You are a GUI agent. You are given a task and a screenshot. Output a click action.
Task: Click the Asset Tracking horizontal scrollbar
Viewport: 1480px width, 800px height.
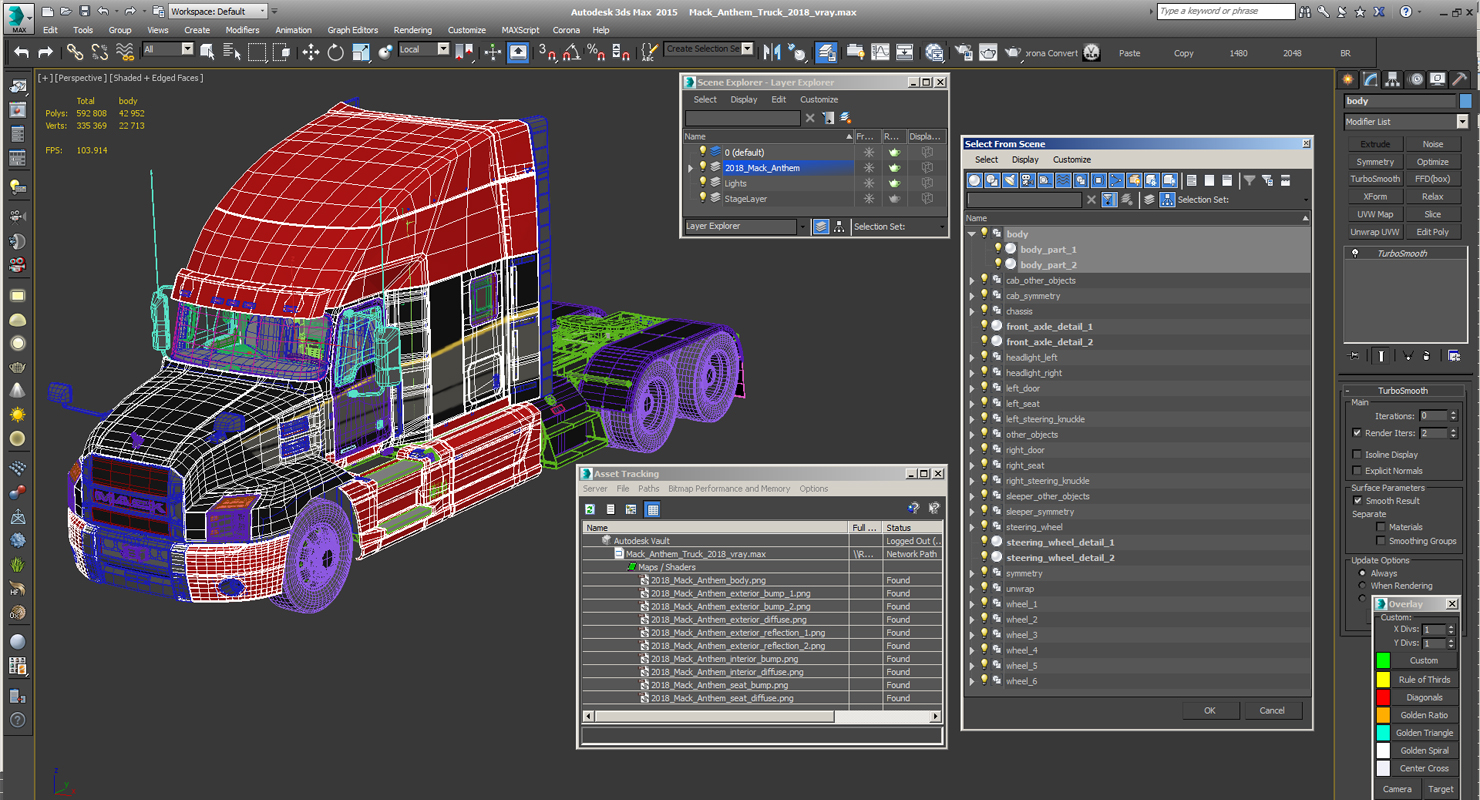coord(763,716)
